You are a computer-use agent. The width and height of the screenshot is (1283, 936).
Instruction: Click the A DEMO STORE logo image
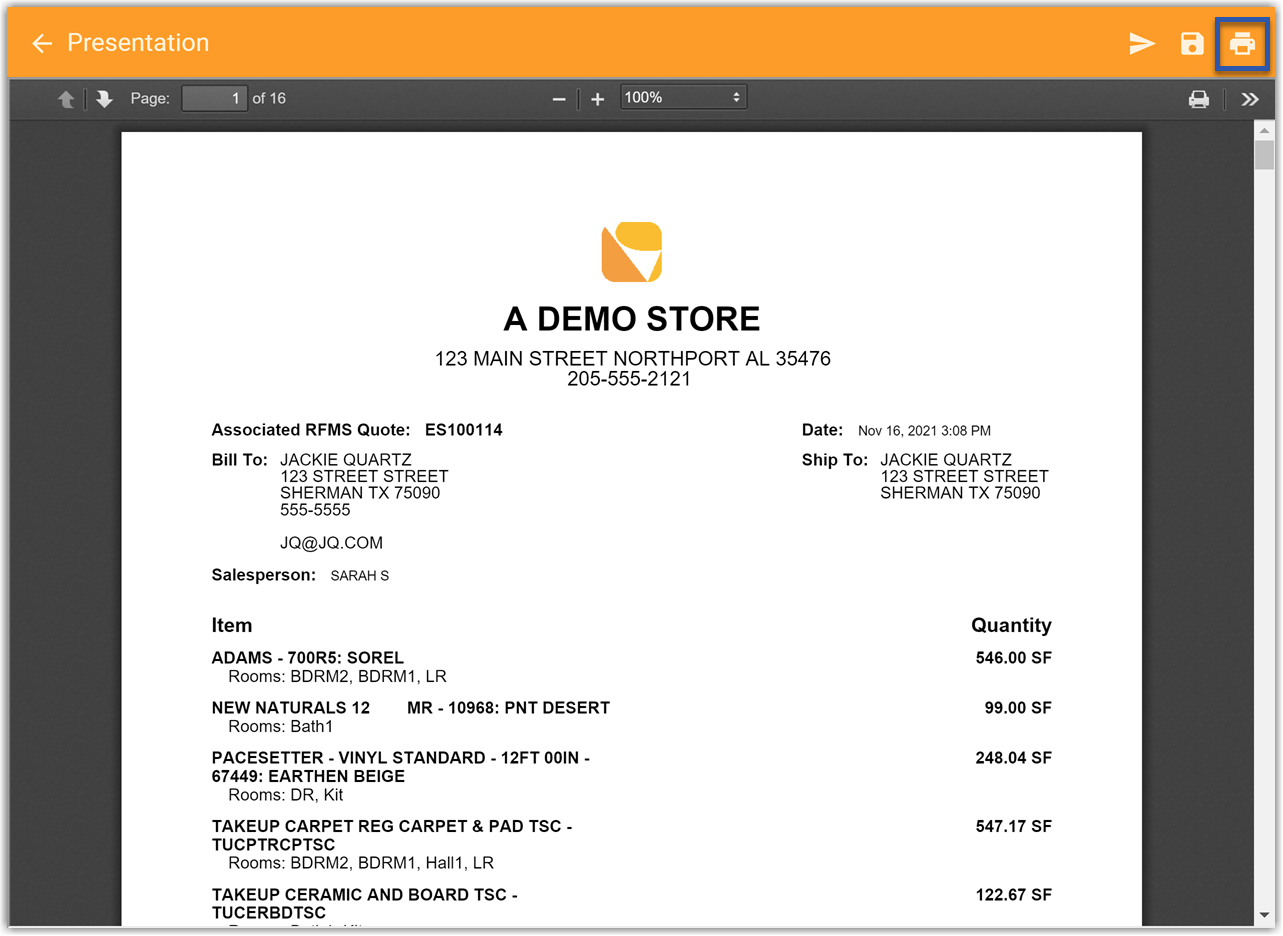tap(631, 252)
